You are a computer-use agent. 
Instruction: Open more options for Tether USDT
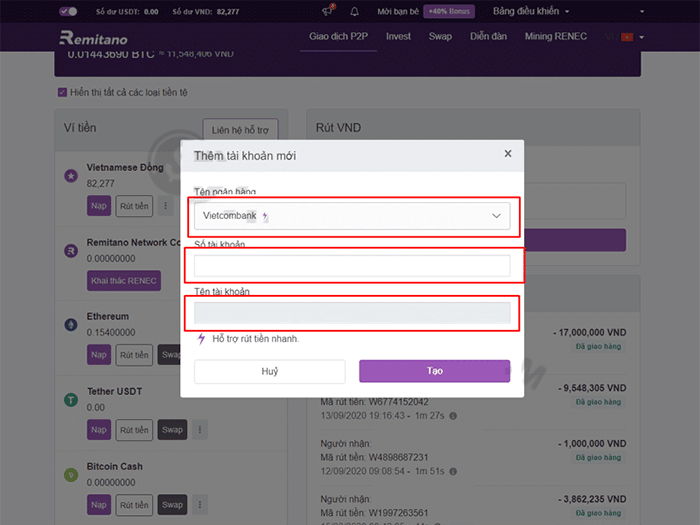(x=200, y=429)
